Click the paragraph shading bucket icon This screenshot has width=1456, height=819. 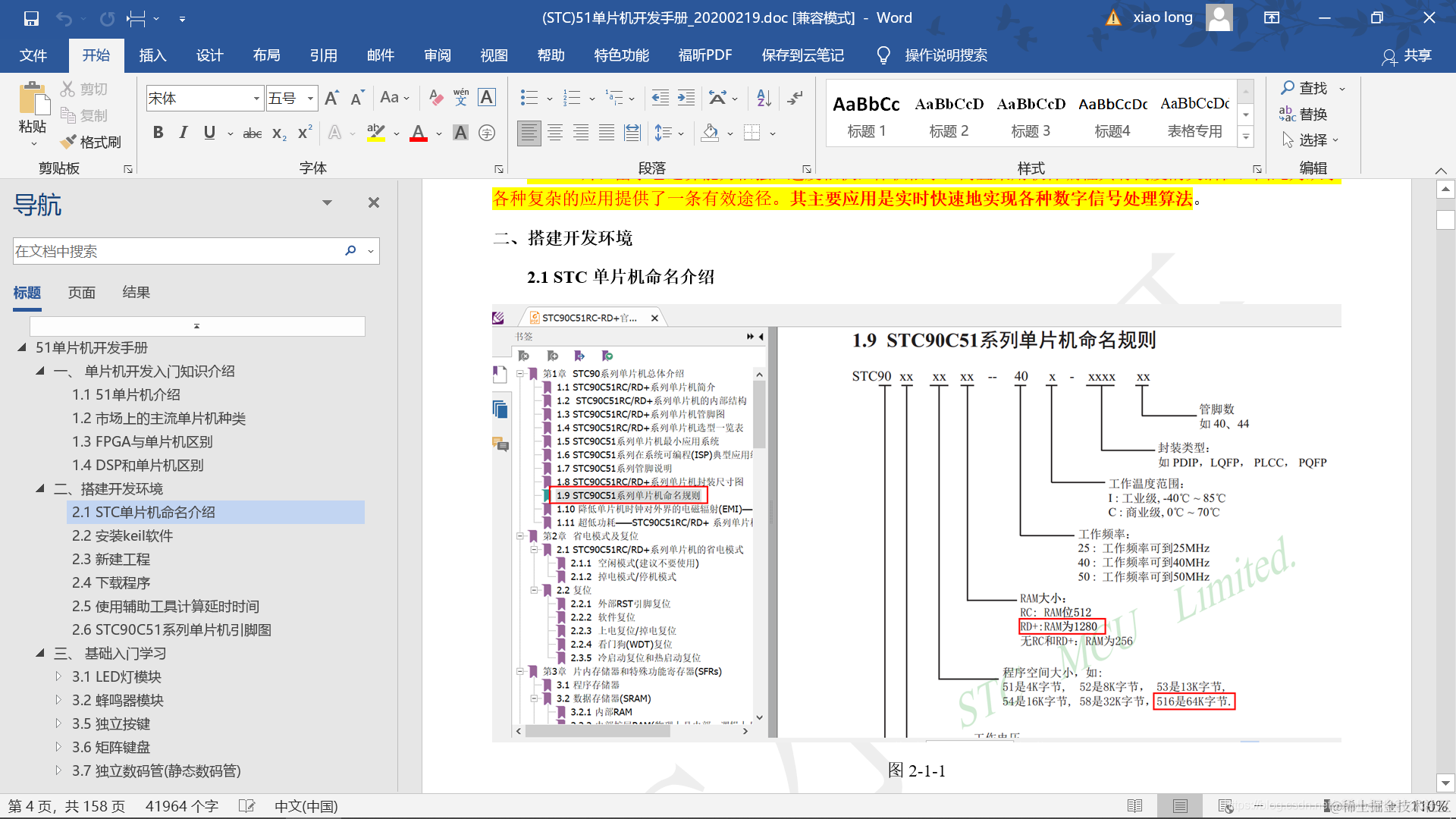coord(710,133)
